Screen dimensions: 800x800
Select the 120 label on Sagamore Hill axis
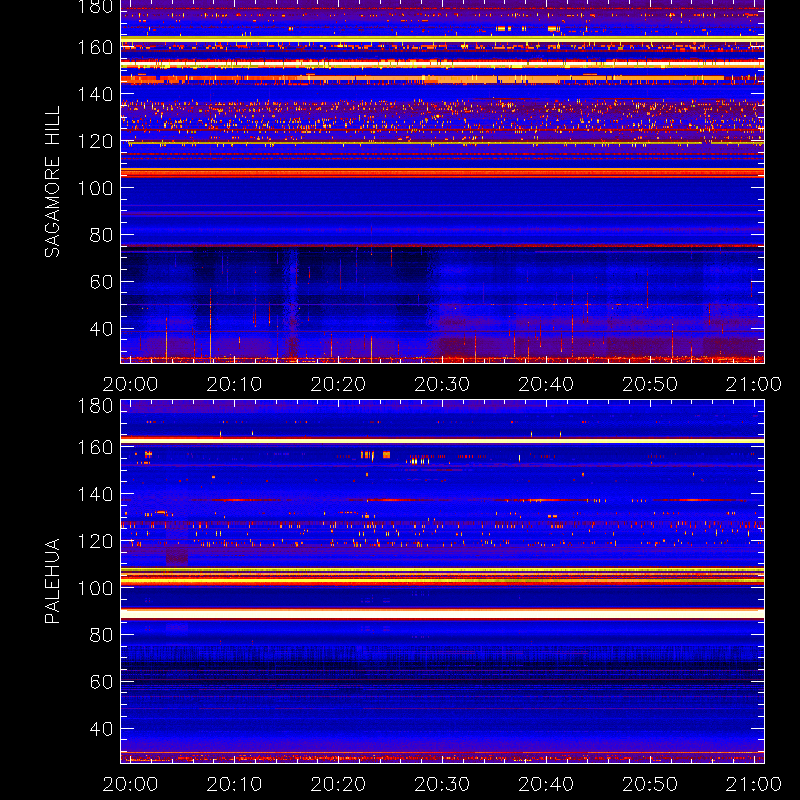pos(95,141)
